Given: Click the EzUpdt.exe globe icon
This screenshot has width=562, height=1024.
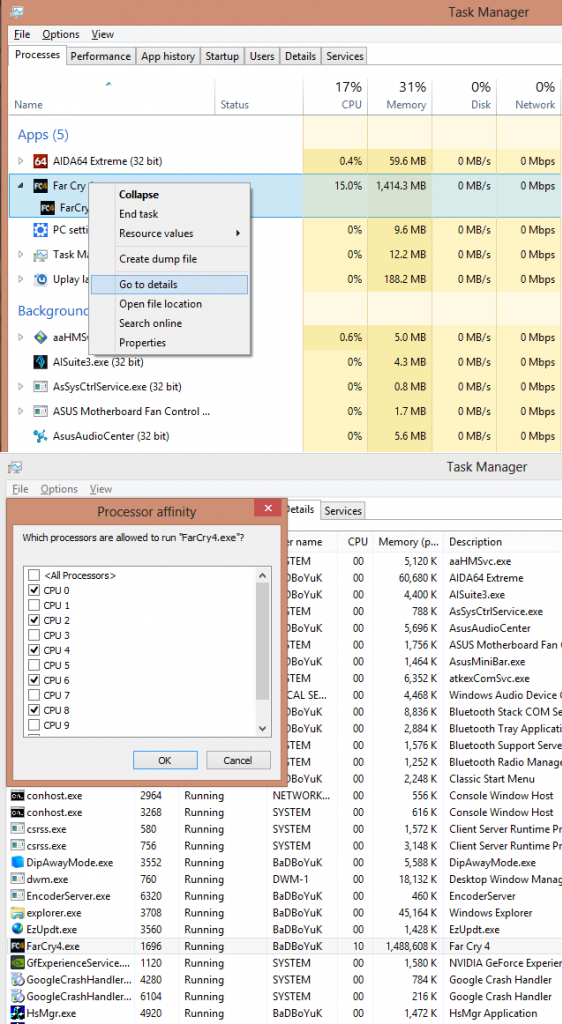Looking at the screenshot, I should point(17,929).
